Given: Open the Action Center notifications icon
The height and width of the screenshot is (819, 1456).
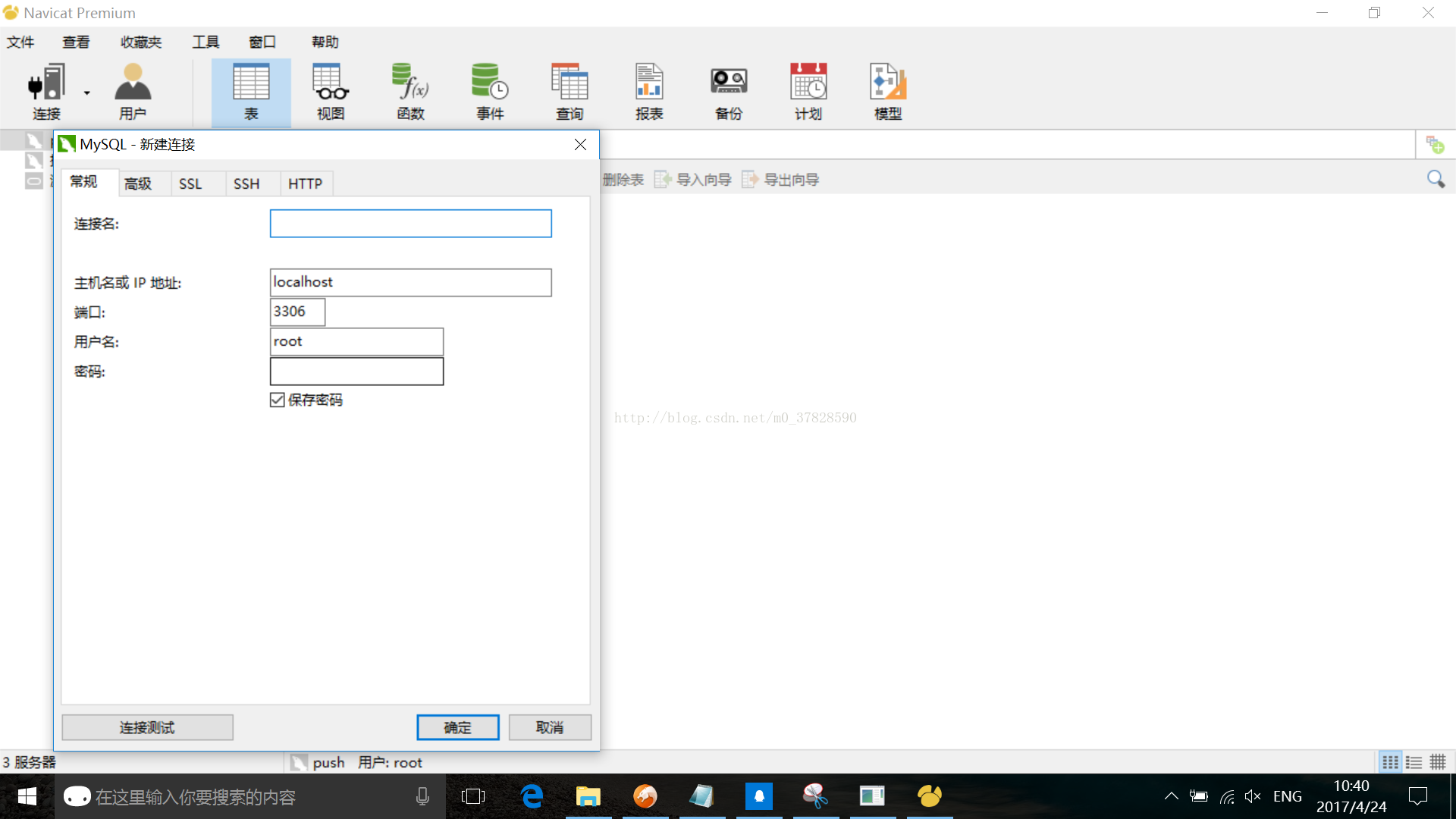Looking at the screenshot, I should coord(1418,796).
